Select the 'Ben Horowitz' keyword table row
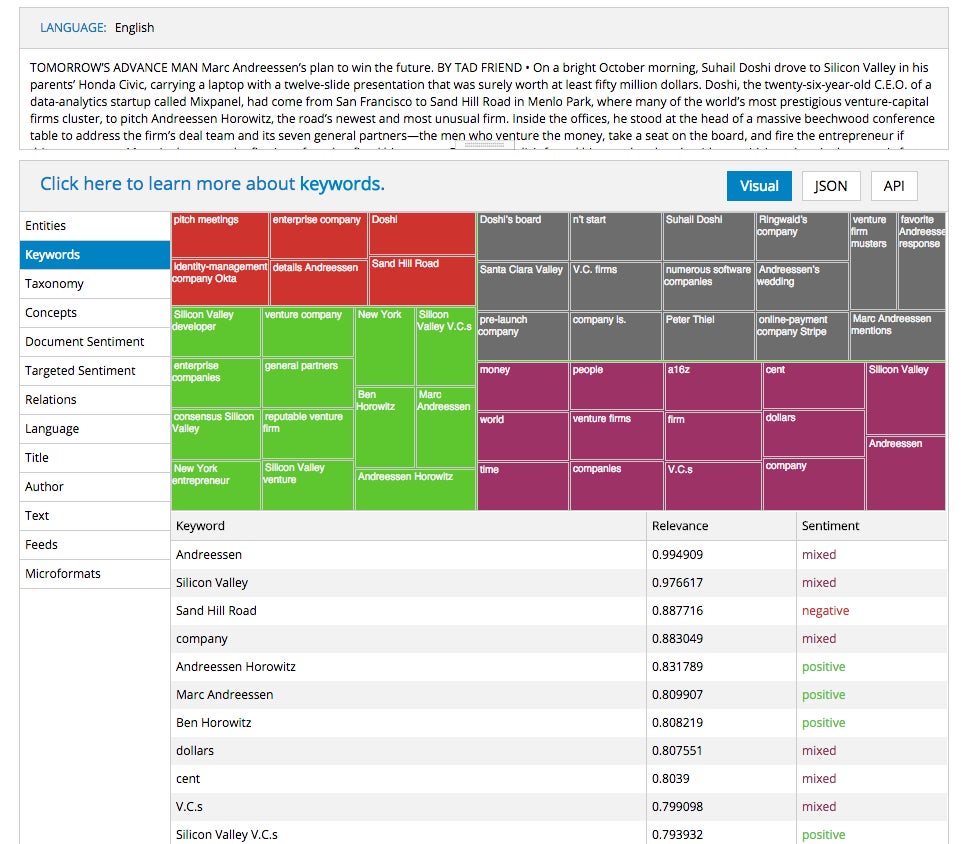969x844 pixels. pos(559,722)
